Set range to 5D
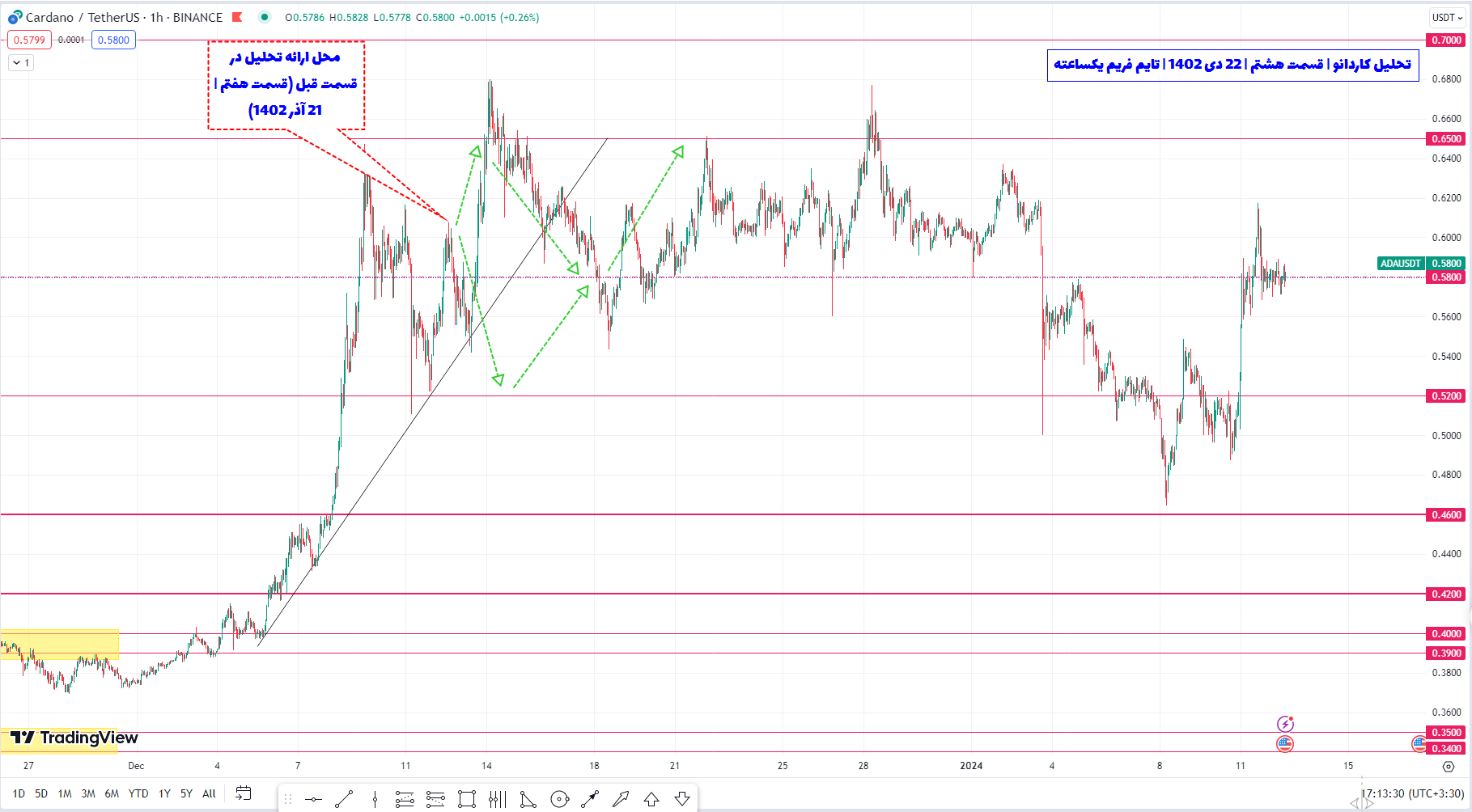 tap(41, 793)
